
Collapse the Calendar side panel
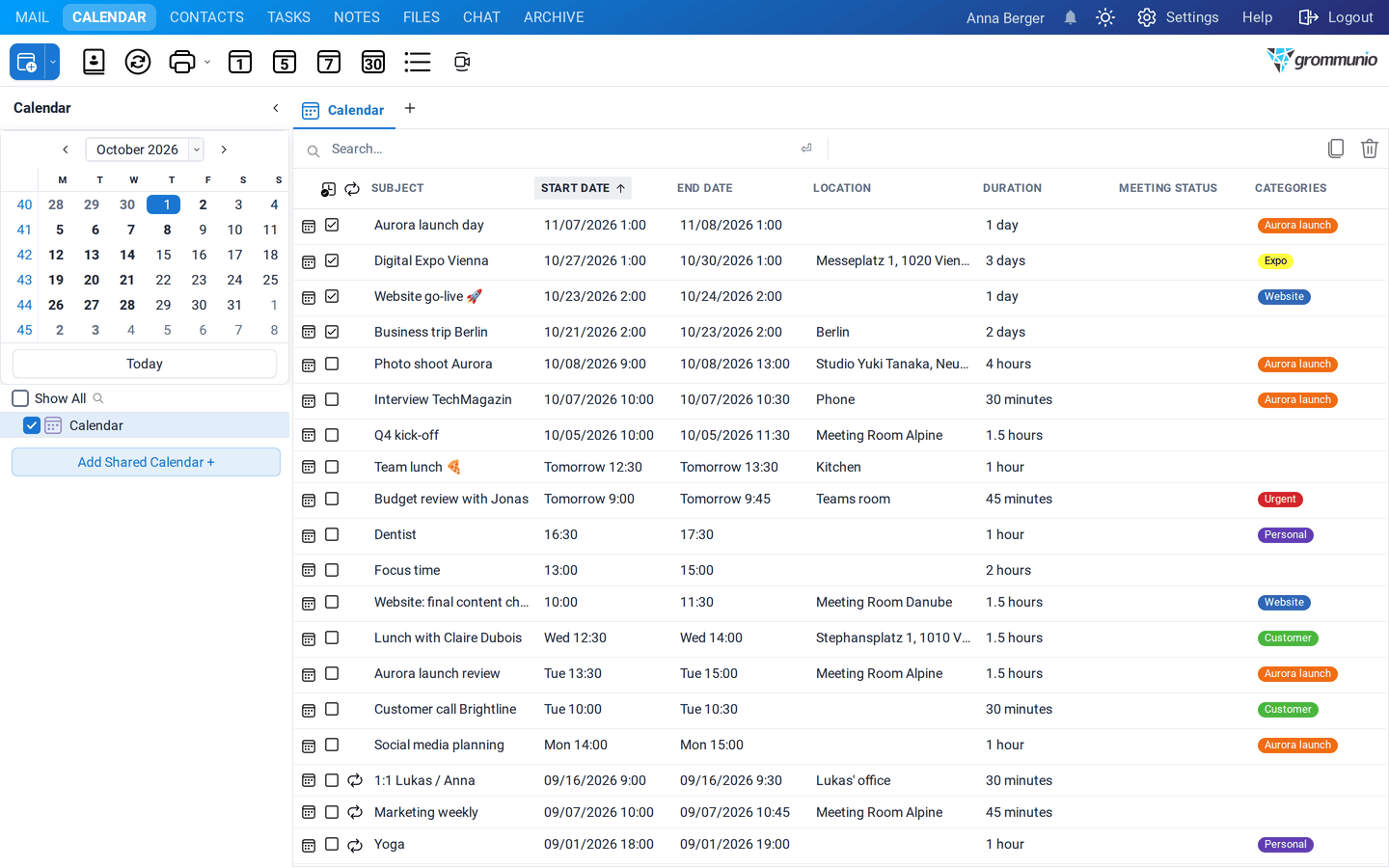pos(276,108)
